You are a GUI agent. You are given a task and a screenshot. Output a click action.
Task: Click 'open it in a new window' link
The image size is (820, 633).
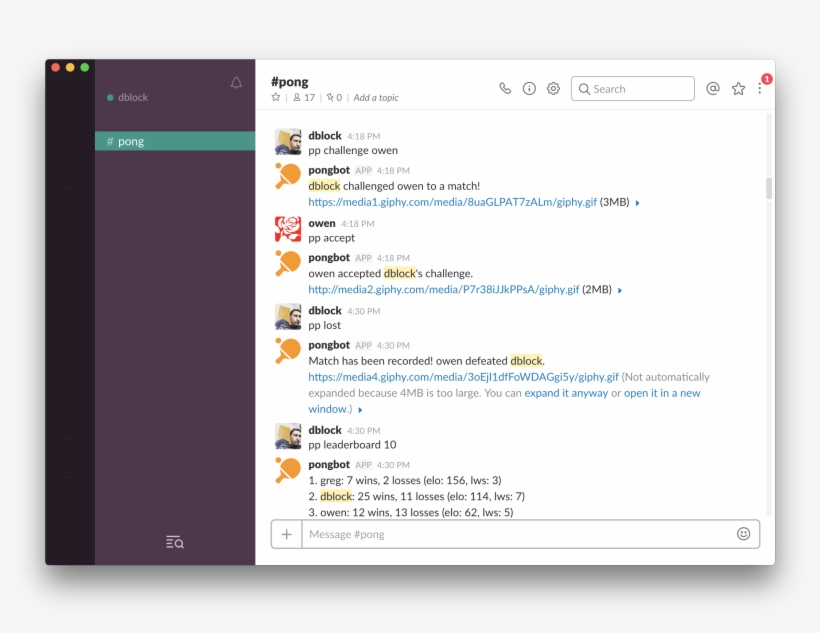click(x=662, y=393)
